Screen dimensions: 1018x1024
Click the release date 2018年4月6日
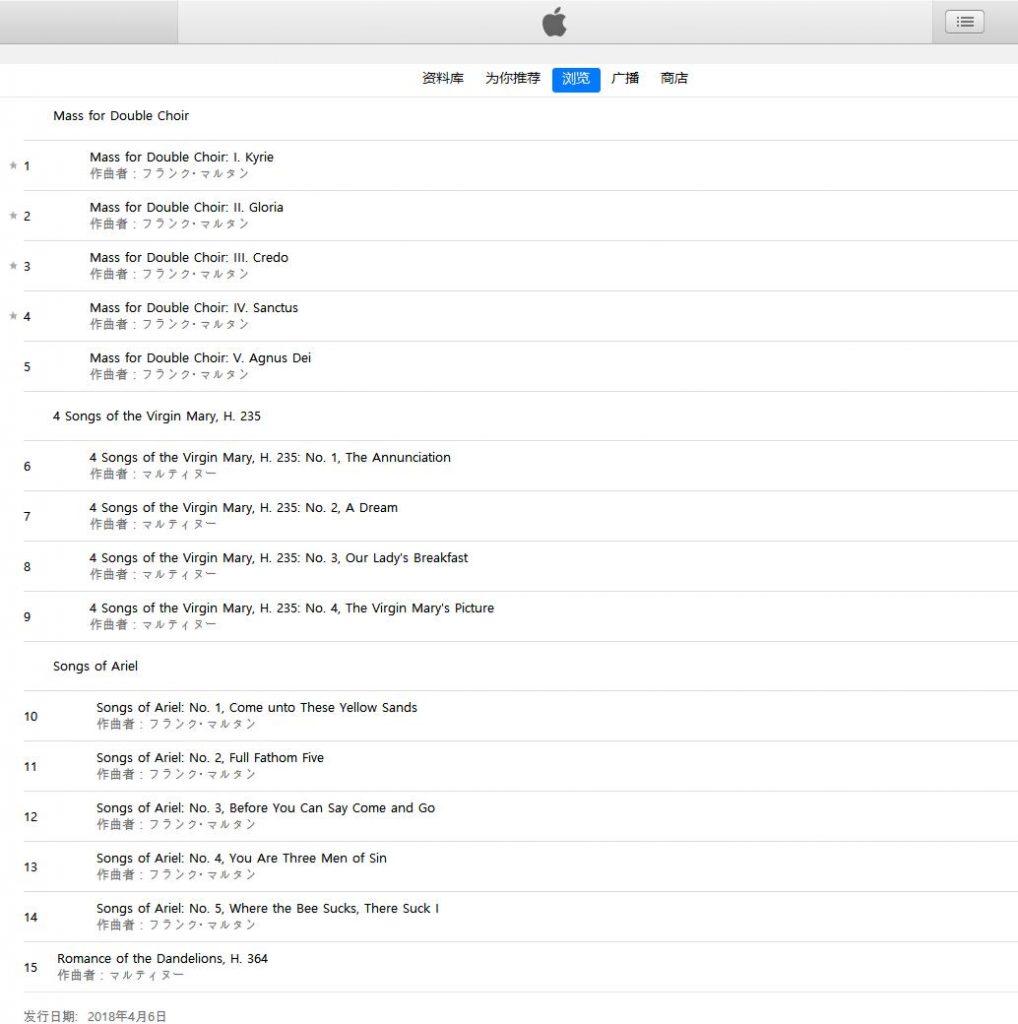pyautogui.click(x=127, y=1016)
